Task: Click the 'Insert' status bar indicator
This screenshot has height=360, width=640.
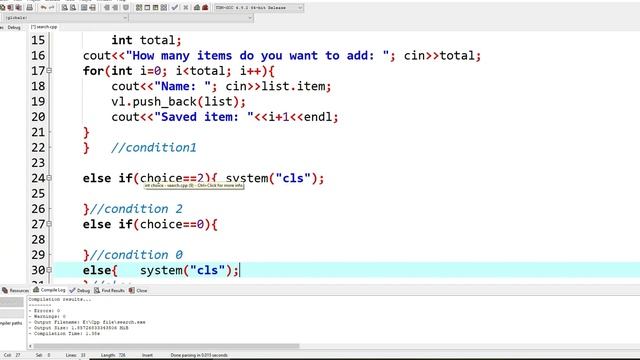Action: click(147, 355)
